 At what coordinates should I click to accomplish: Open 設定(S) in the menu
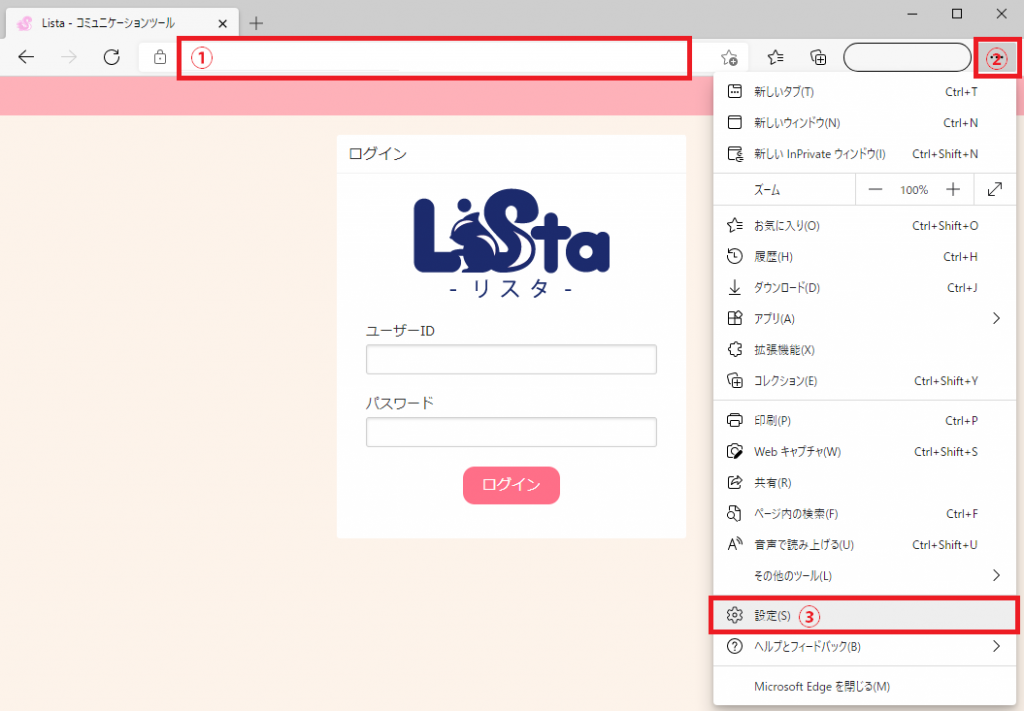[864, 615]
